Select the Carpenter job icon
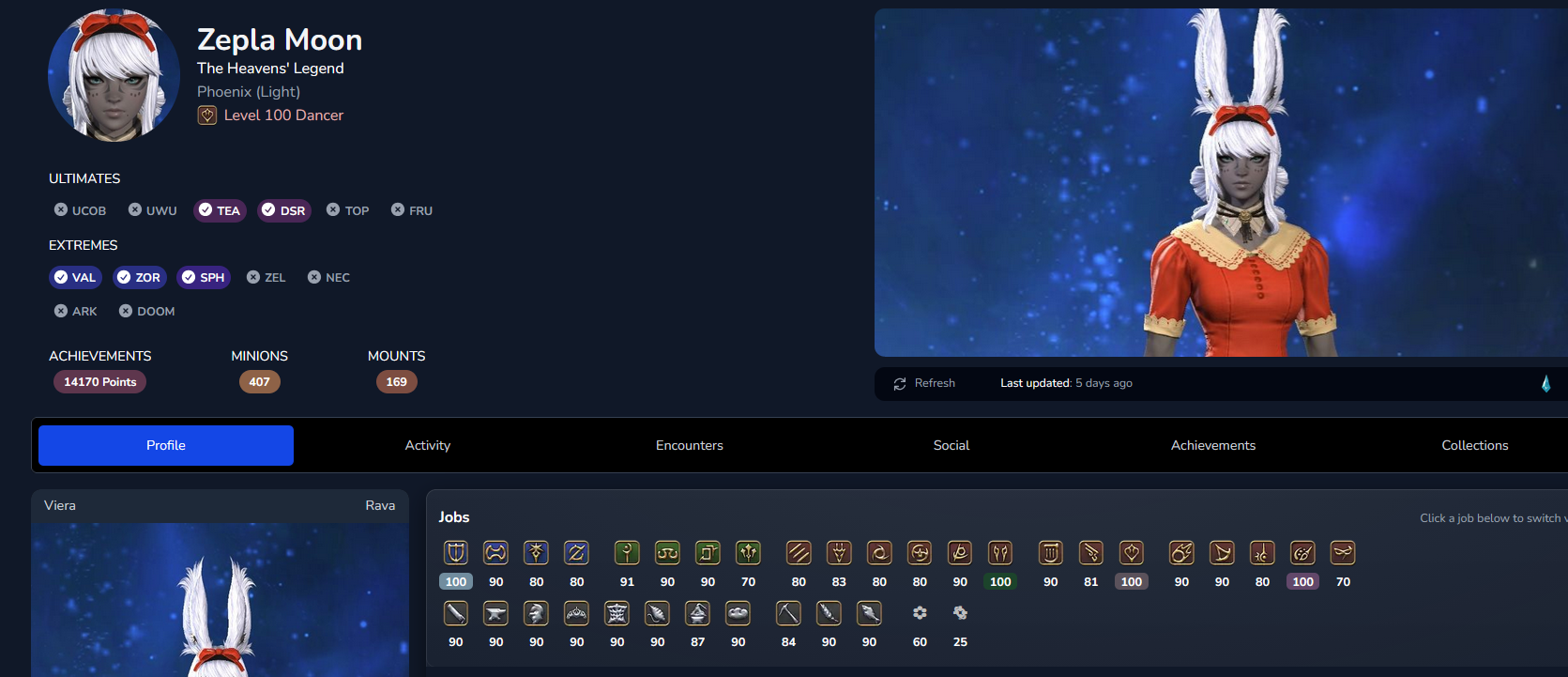The image size is (1568, 677). point(456,613)
